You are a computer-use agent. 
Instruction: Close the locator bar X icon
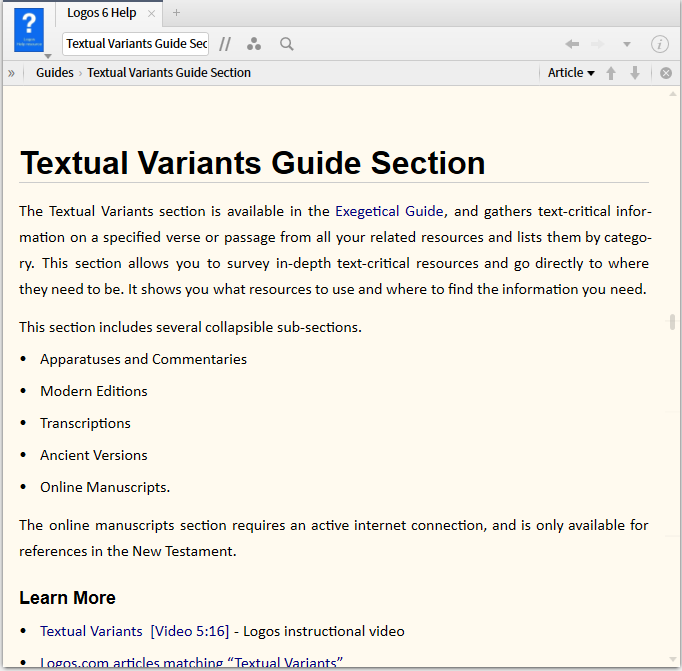[x=665, y=73]
